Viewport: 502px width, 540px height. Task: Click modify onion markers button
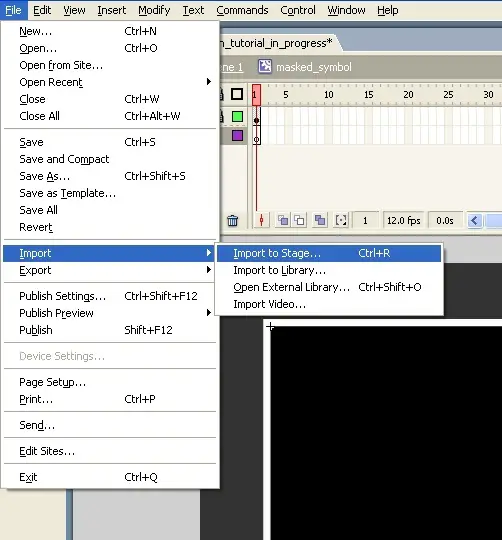(x=341, y=220)
